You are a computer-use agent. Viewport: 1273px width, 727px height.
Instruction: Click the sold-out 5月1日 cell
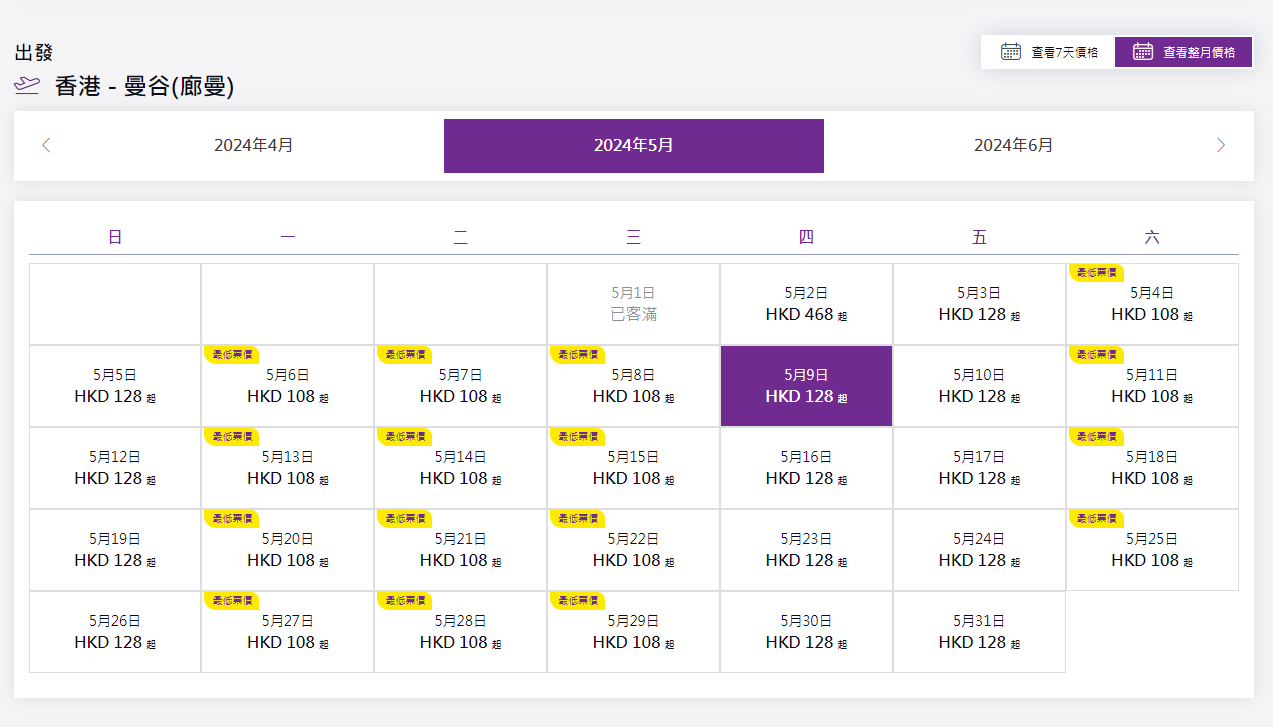click(633, 304)
